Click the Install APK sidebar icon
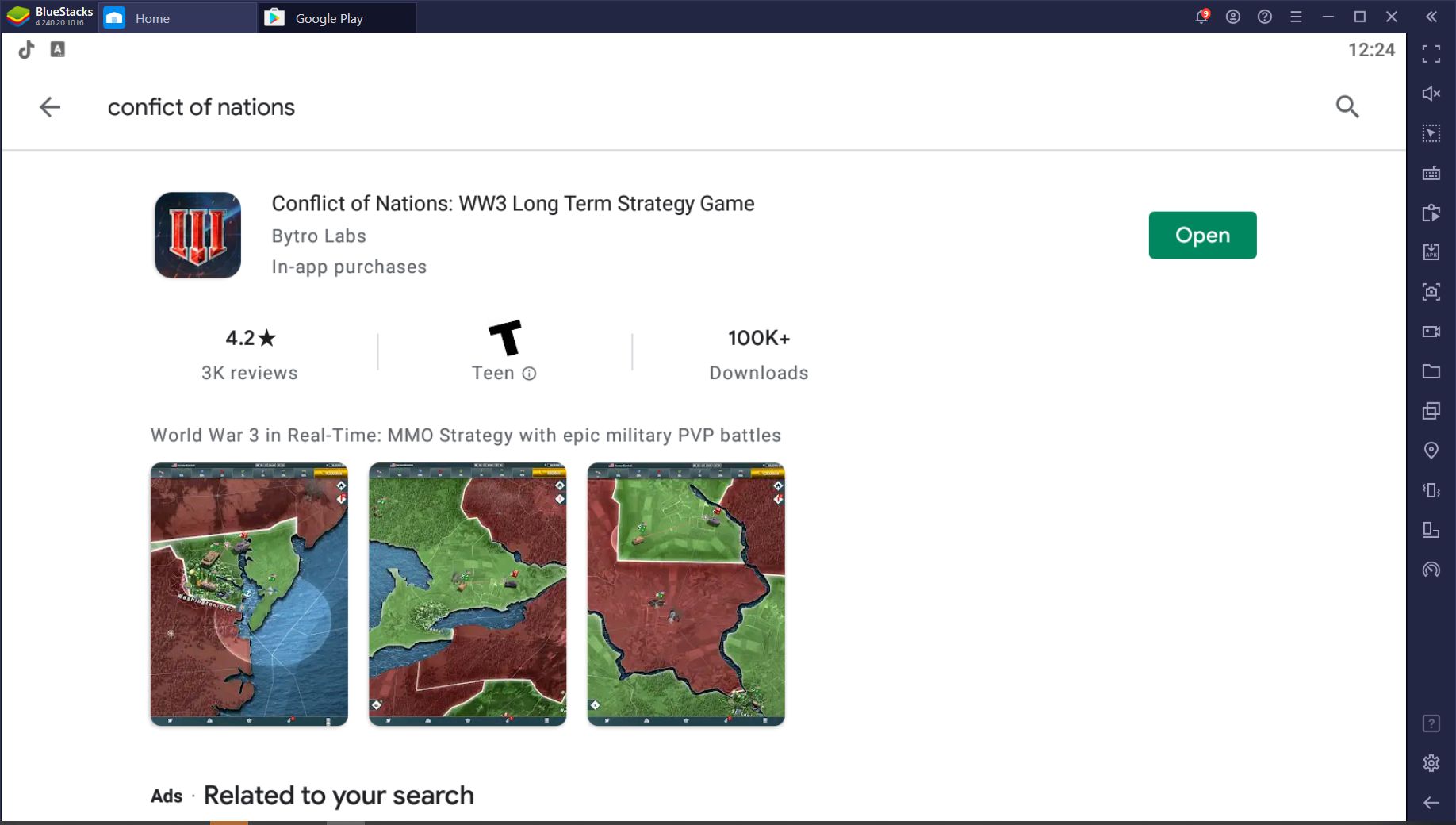 [x=1431, y=252]
